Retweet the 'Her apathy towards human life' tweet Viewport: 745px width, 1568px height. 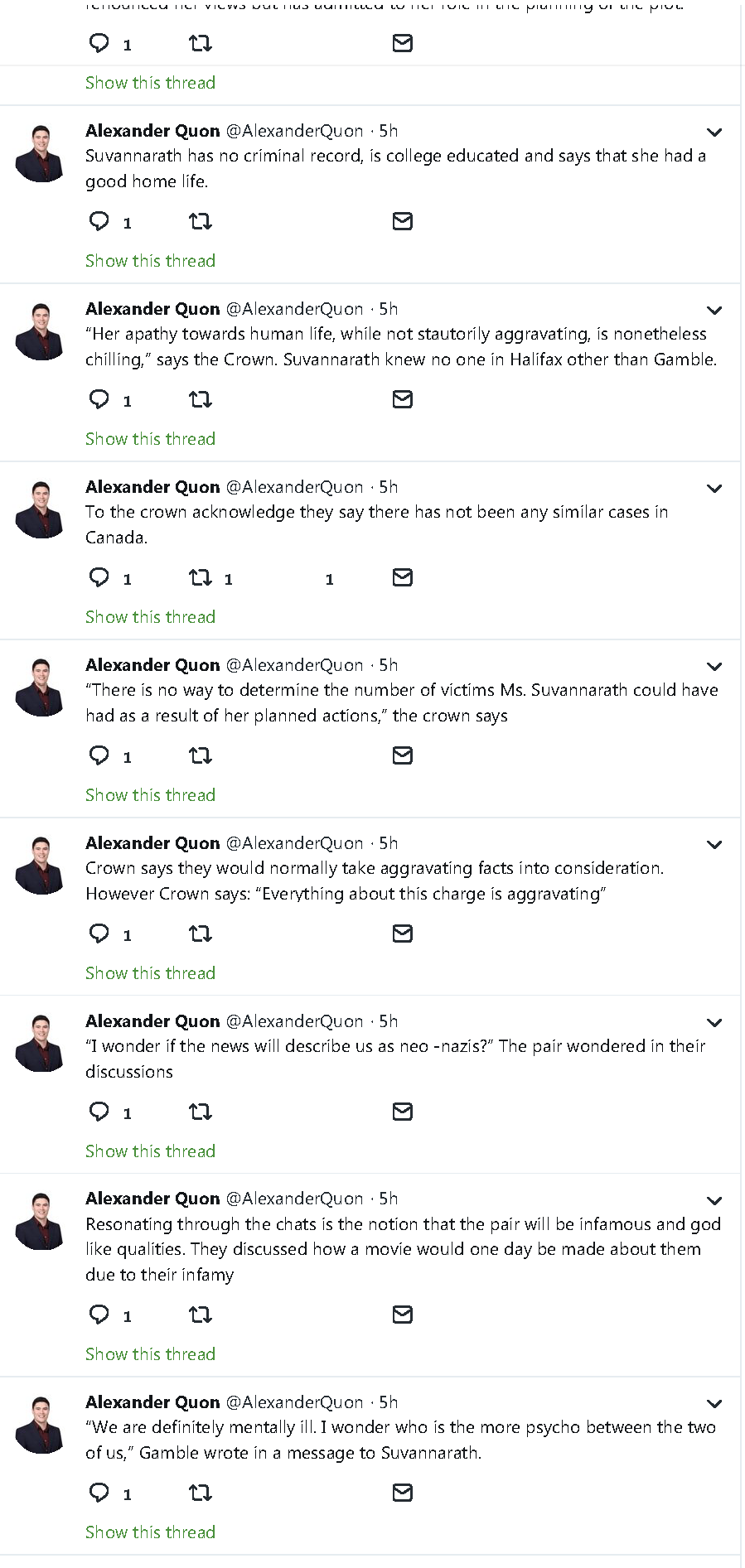[x=201, y=399]
